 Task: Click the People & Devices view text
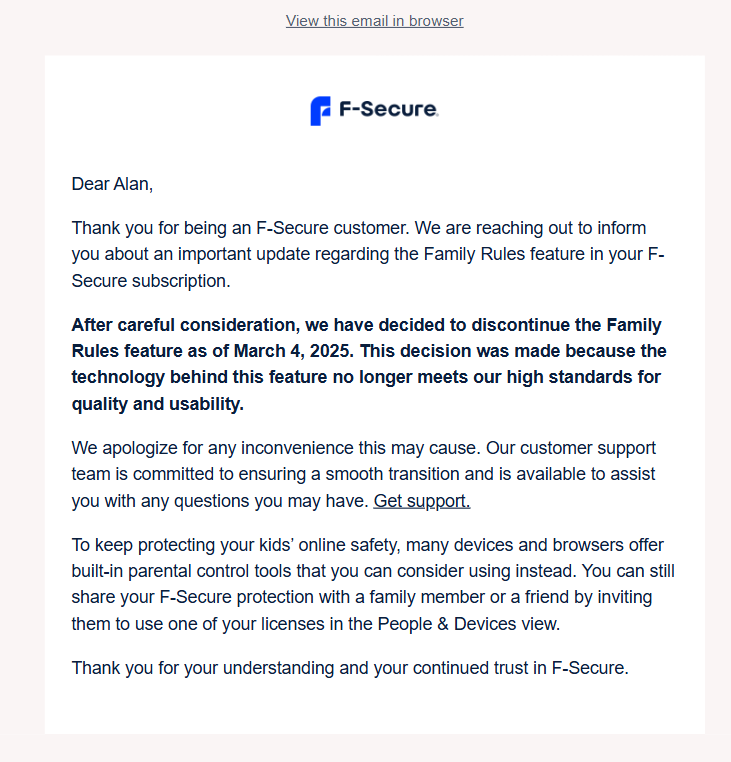pos(469,624)
